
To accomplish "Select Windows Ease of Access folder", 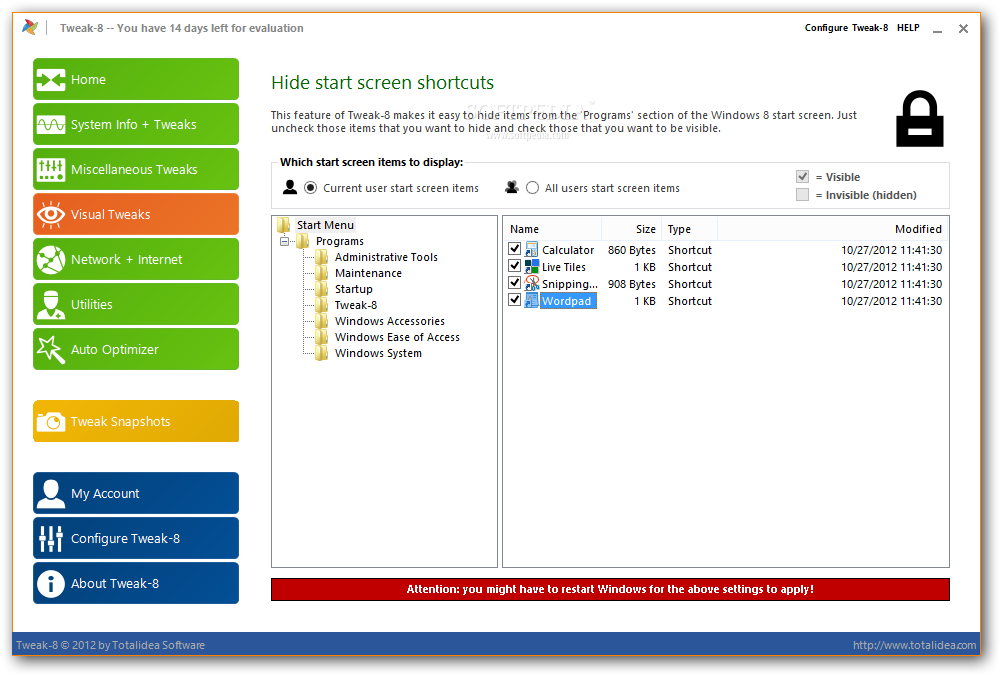I will 397,336.
